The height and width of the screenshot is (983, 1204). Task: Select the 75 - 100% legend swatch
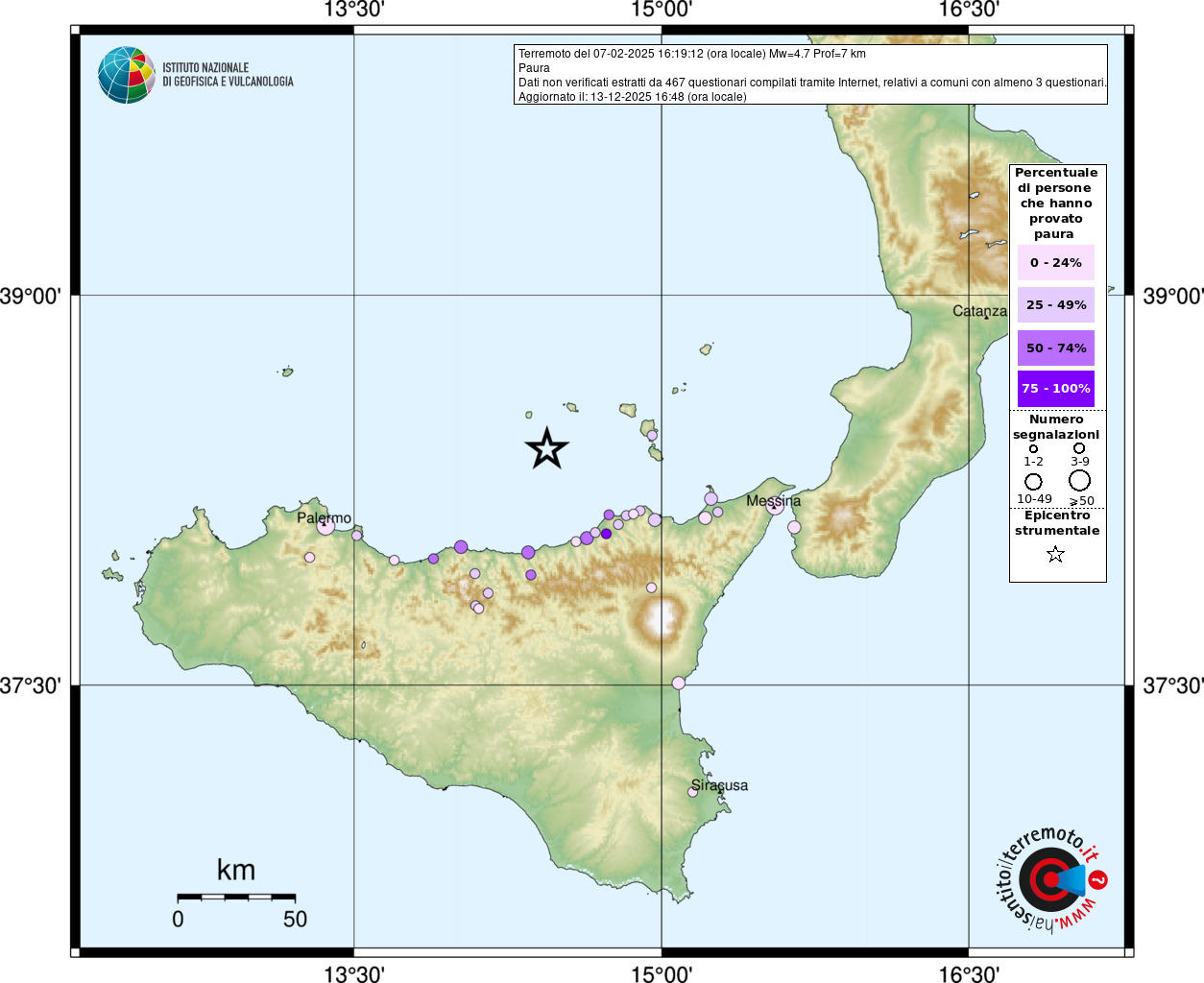pyautogui.click(x=1056, y=389)
